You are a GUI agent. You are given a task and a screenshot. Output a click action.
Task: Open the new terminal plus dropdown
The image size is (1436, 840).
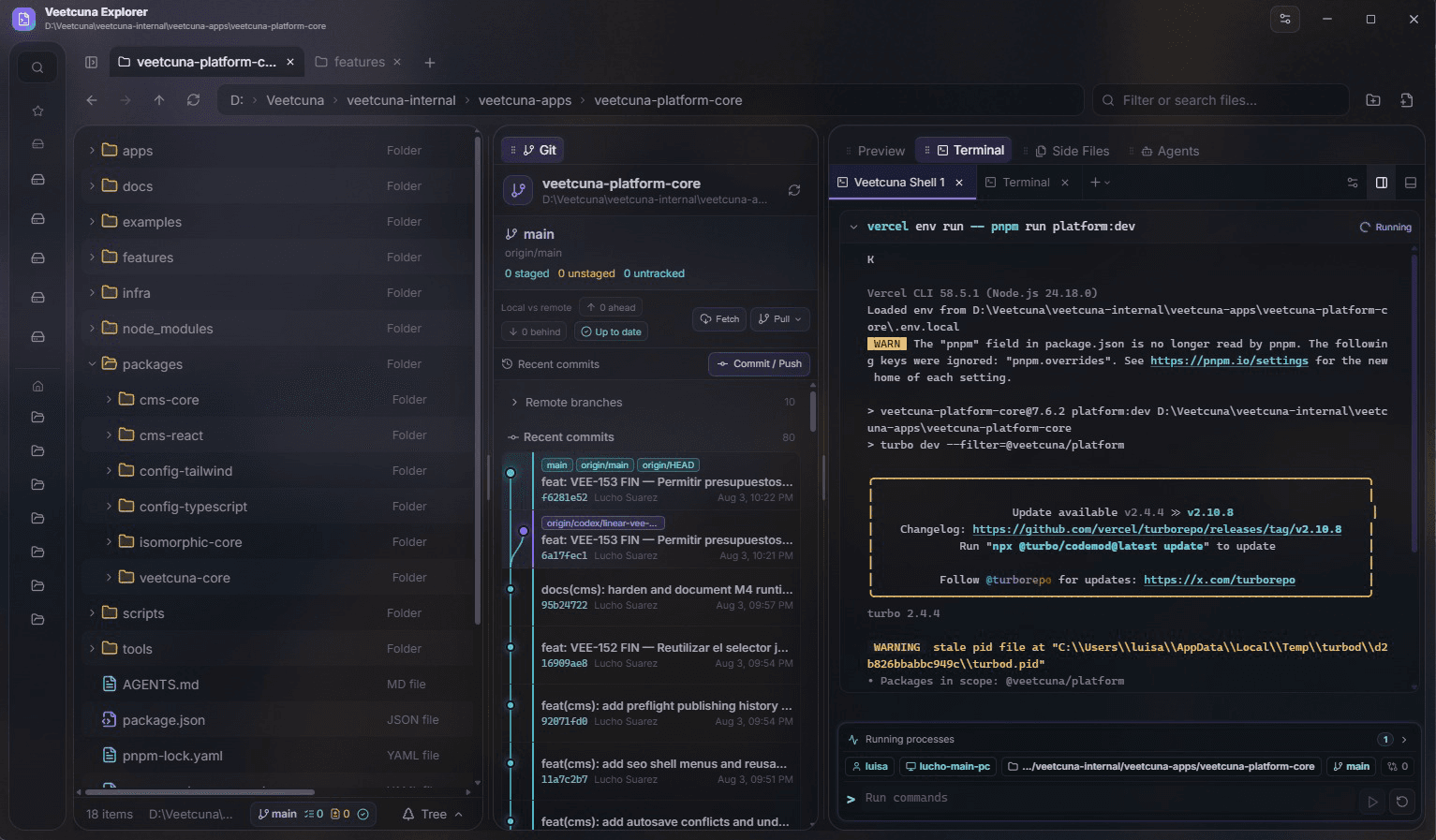point(1101,183)
